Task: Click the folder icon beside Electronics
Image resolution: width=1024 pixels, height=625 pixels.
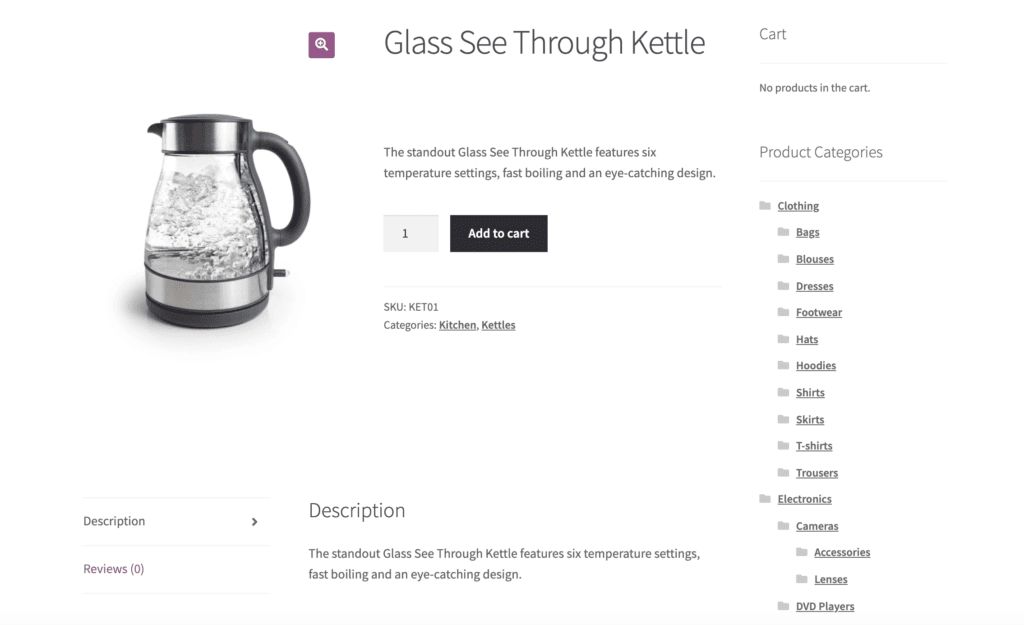Action: click(x=763, y=498)
